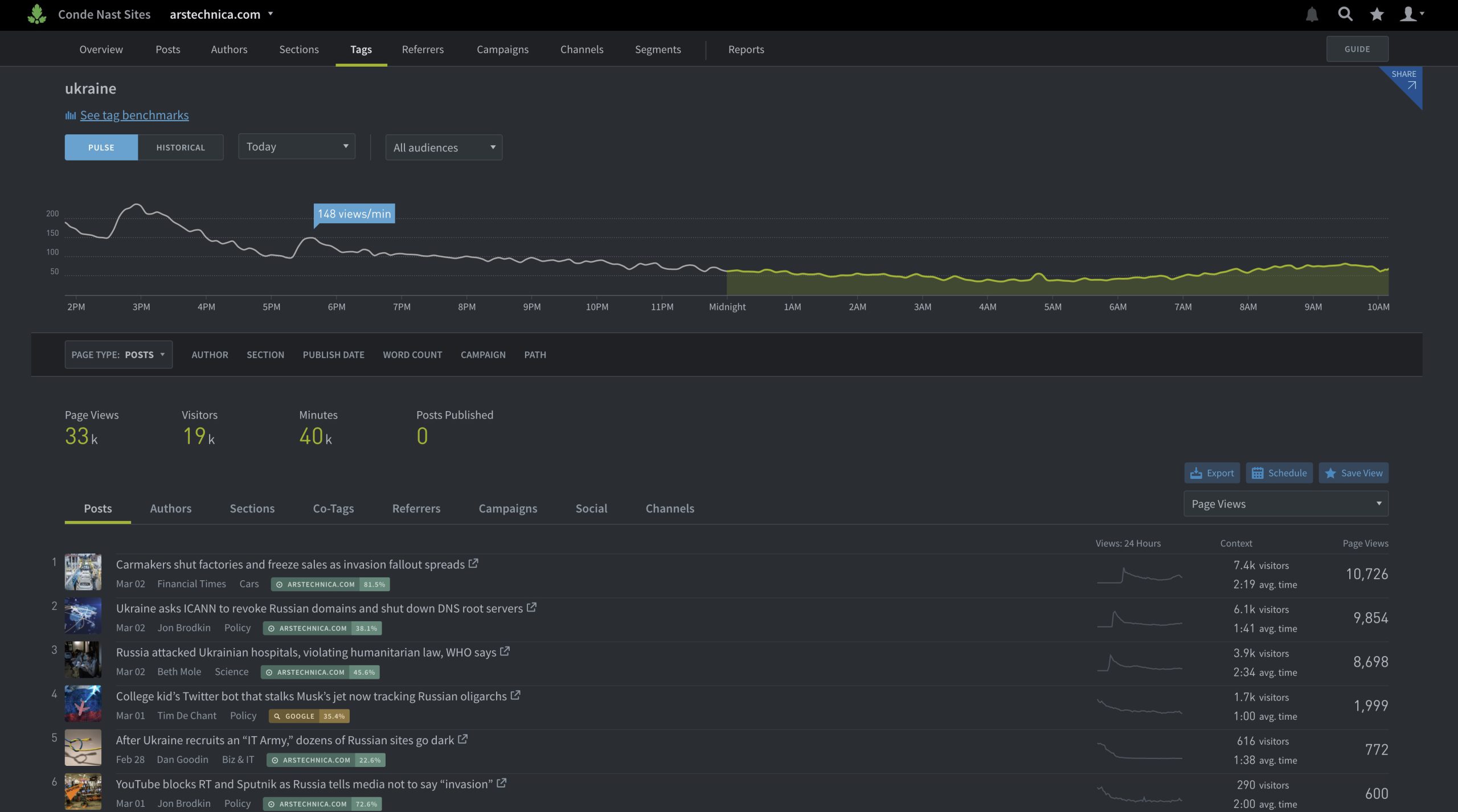Enable PULSE view mode

pyautogui.click(x=101, y=147)
